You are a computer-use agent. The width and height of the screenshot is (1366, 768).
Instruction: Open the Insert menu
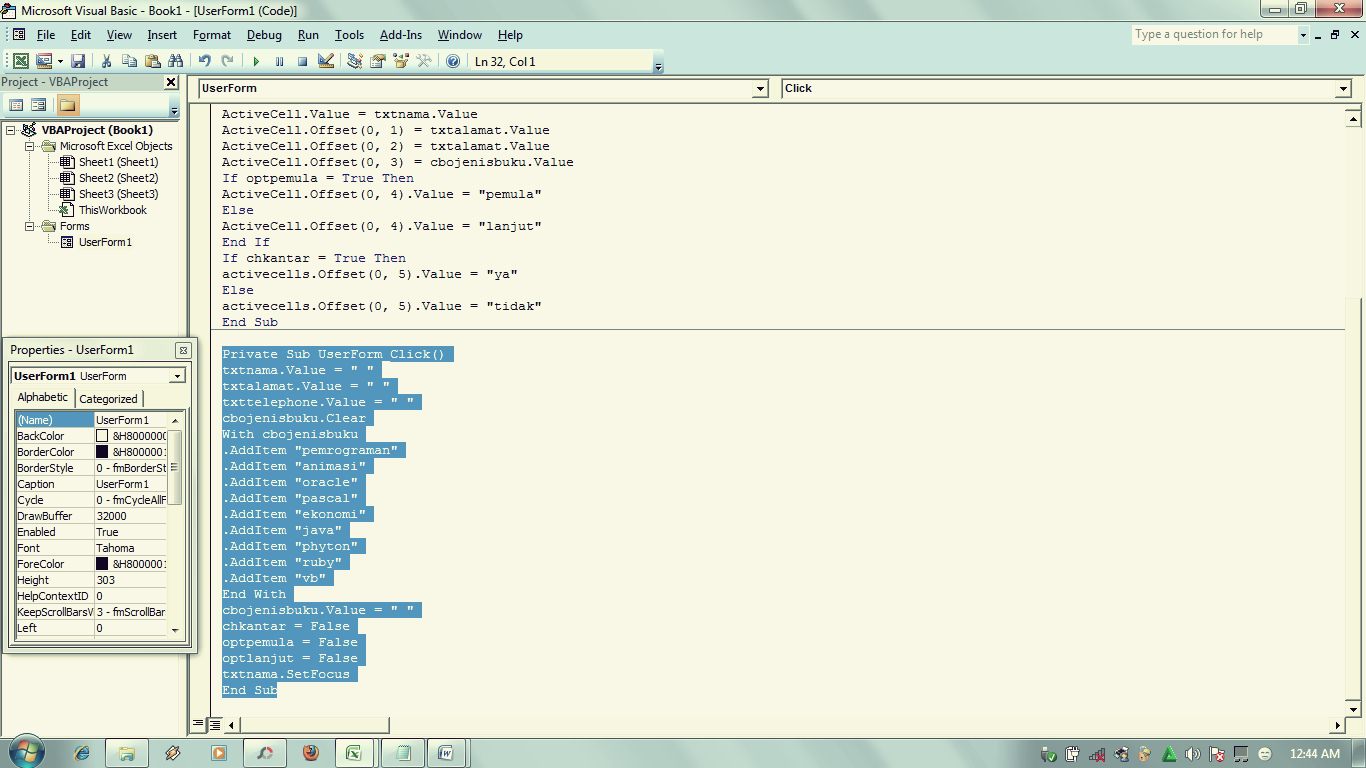coord(162,34)
